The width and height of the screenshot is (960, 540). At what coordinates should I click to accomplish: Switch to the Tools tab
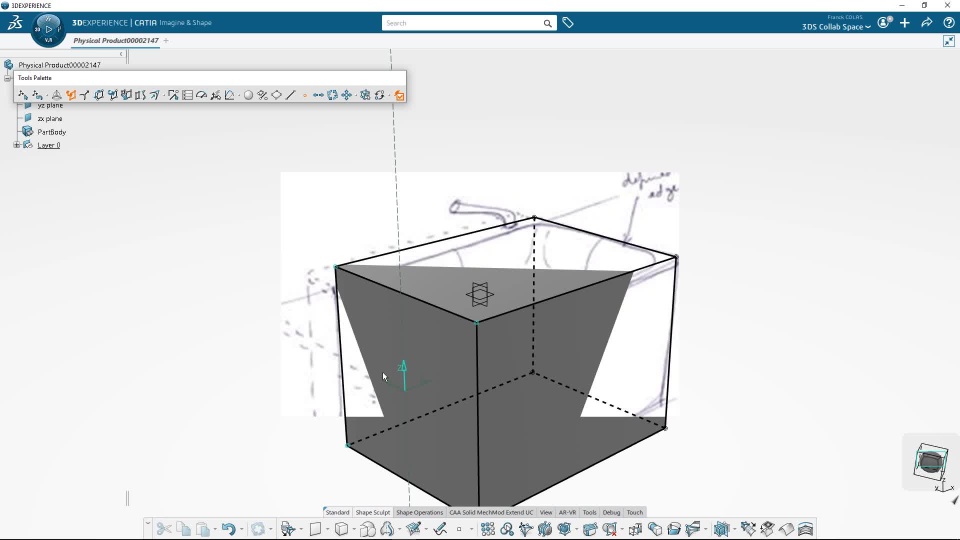coord(590,512)
